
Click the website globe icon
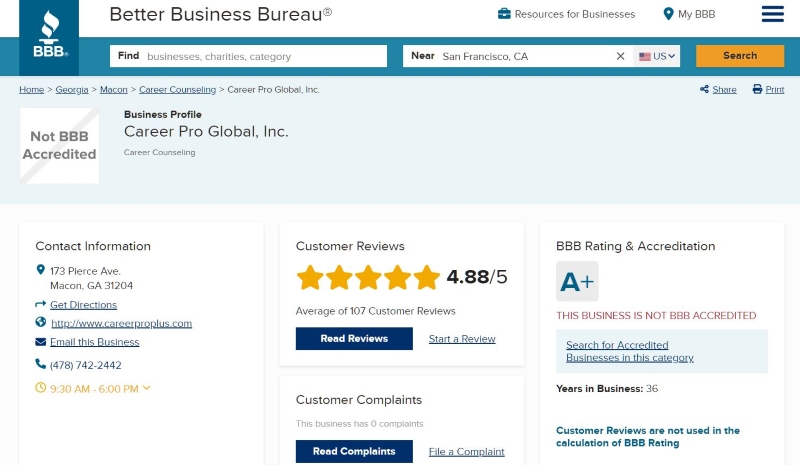click(x=41, y=322)
